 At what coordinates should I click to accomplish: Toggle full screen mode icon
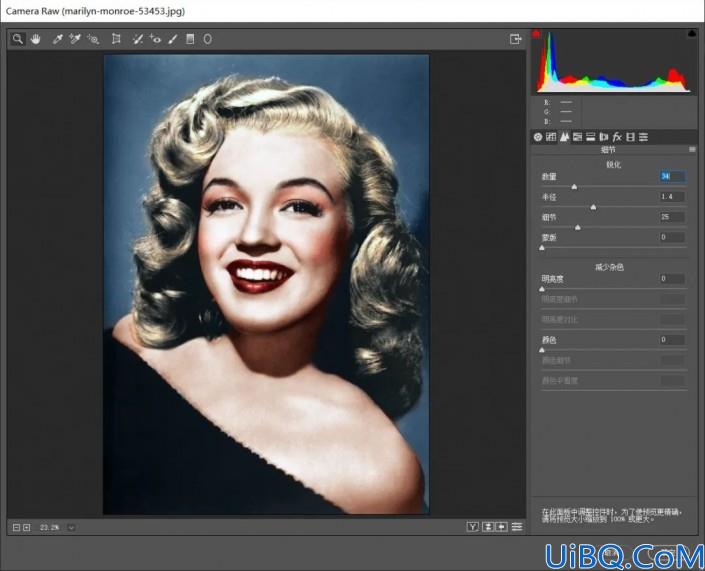515,40
